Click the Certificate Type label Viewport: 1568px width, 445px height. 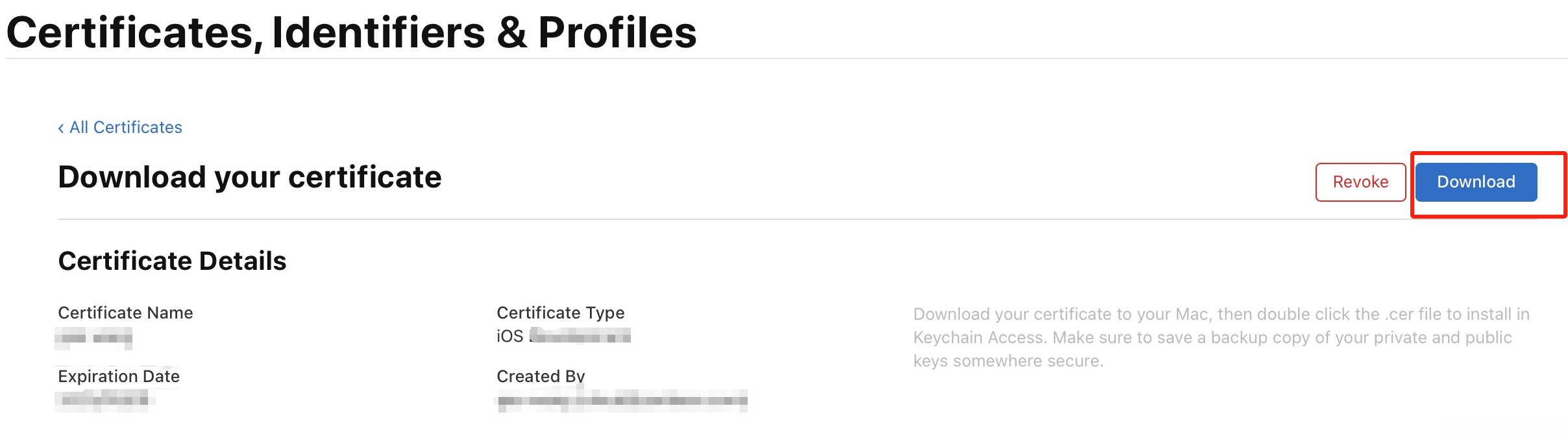coord(560,313)
